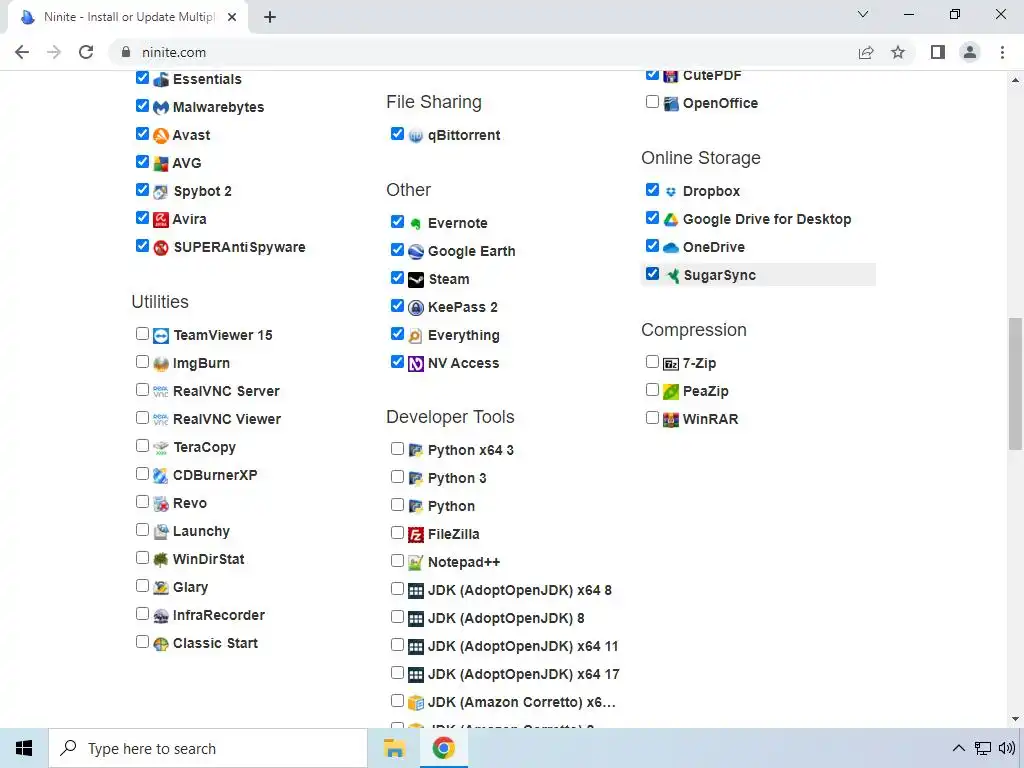The width and height of the screenshot is (1024, 768).
Task: Go back to the previous page
Action: coord(22,52)
